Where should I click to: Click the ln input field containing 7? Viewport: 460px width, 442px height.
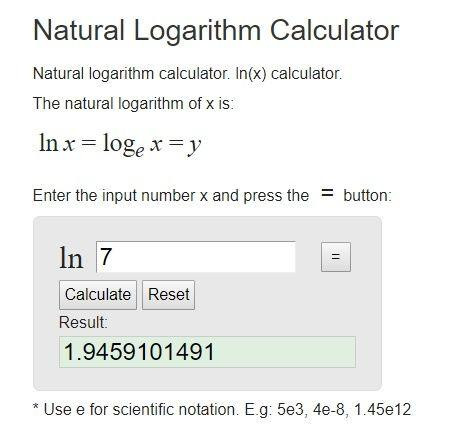tap(196, 257)
